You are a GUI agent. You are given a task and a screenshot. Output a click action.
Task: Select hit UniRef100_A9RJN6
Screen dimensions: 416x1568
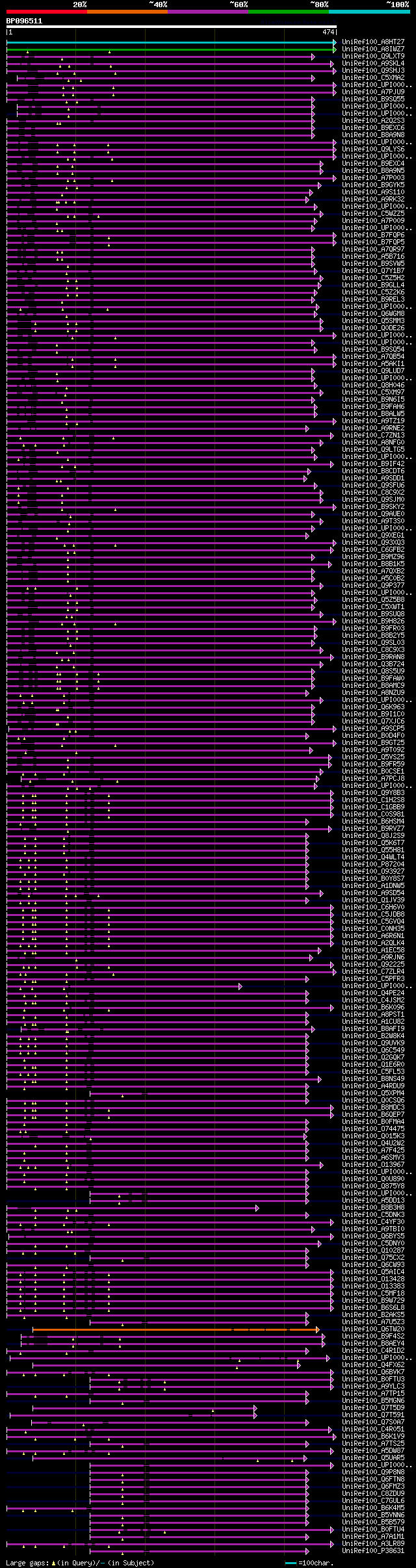click(373, 958)
